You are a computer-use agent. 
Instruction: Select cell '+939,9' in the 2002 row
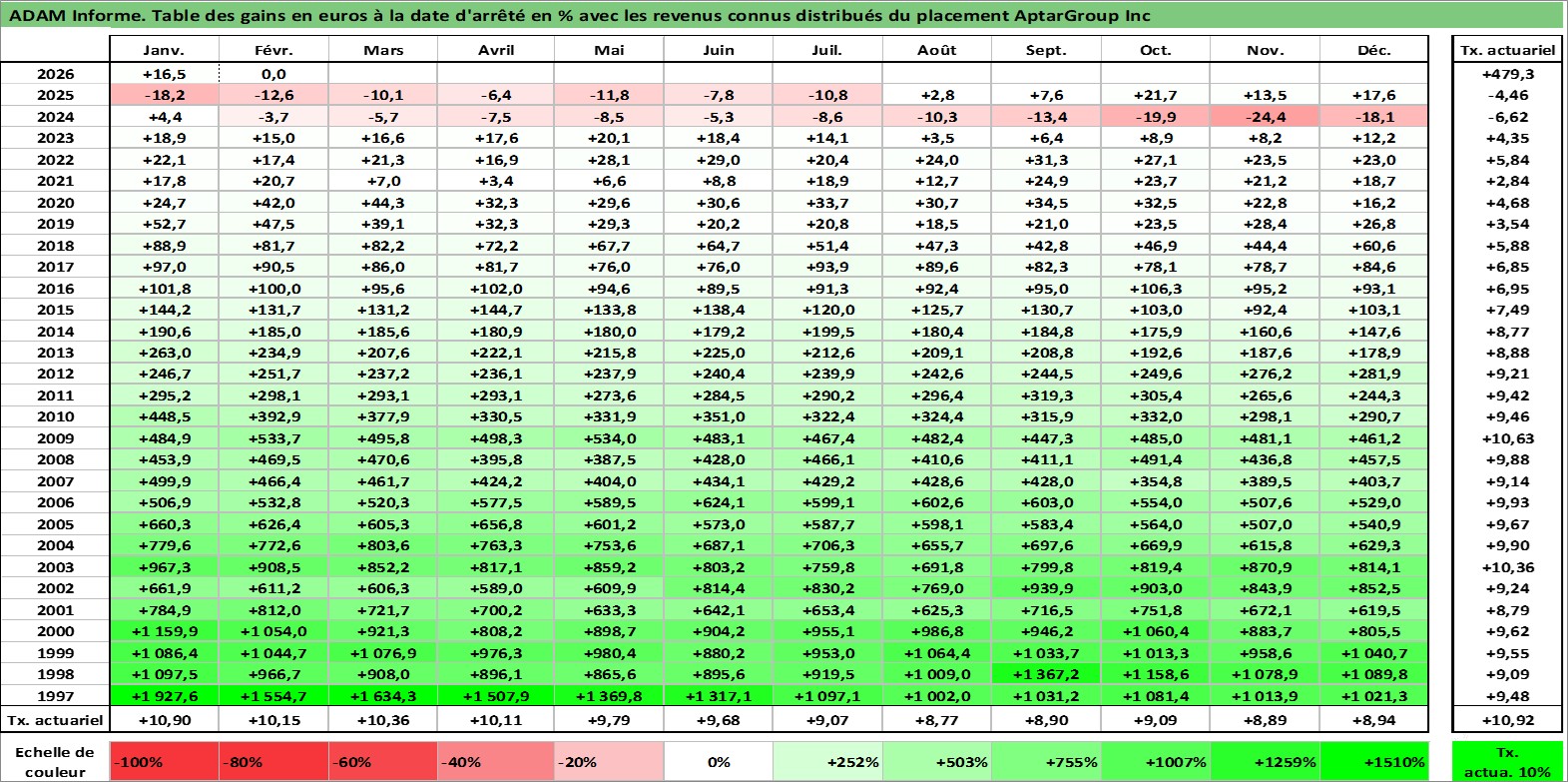1046,588
